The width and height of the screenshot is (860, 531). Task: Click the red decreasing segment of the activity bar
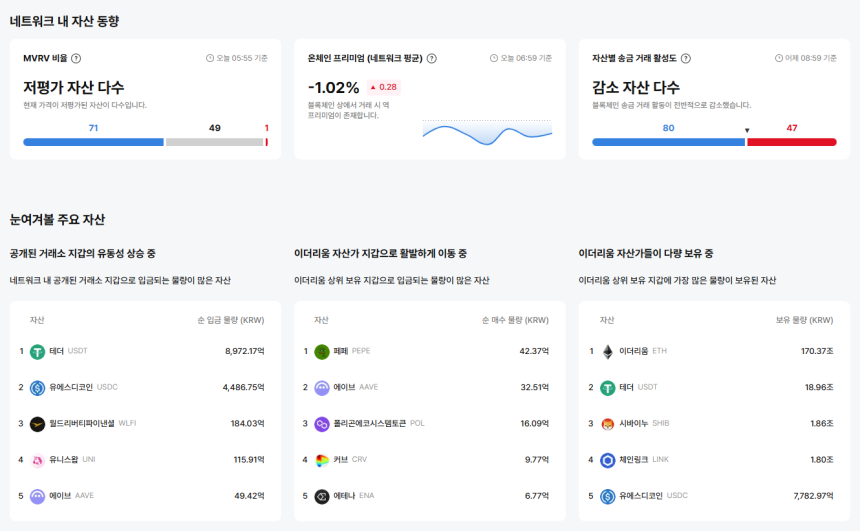[791, 142]
